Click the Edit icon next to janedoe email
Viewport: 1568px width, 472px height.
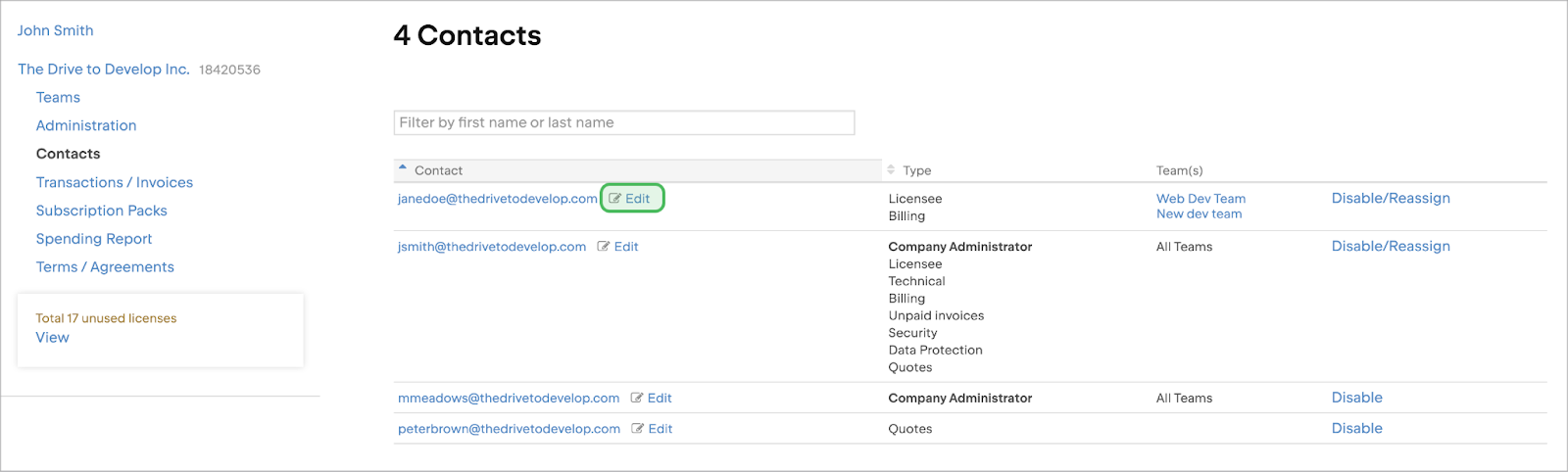pos(615,199)
